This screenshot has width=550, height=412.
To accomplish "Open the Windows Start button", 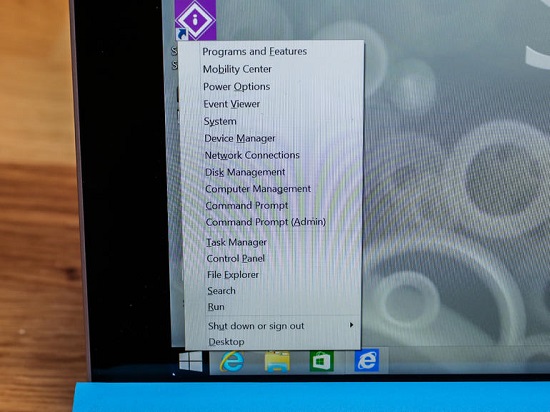I will coord(190,361).
